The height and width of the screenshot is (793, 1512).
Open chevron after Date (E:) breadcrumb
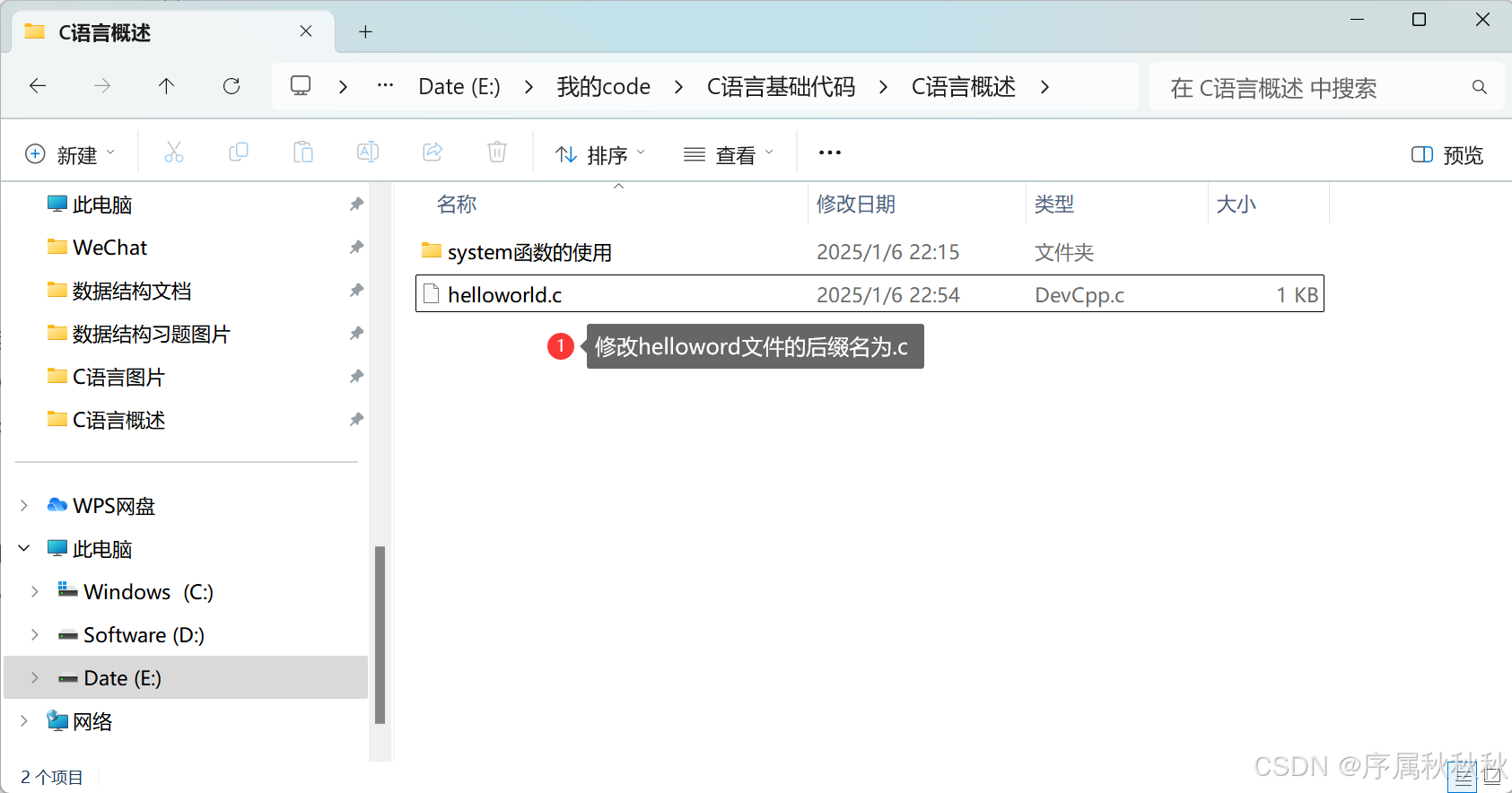[x=529, y=87]
